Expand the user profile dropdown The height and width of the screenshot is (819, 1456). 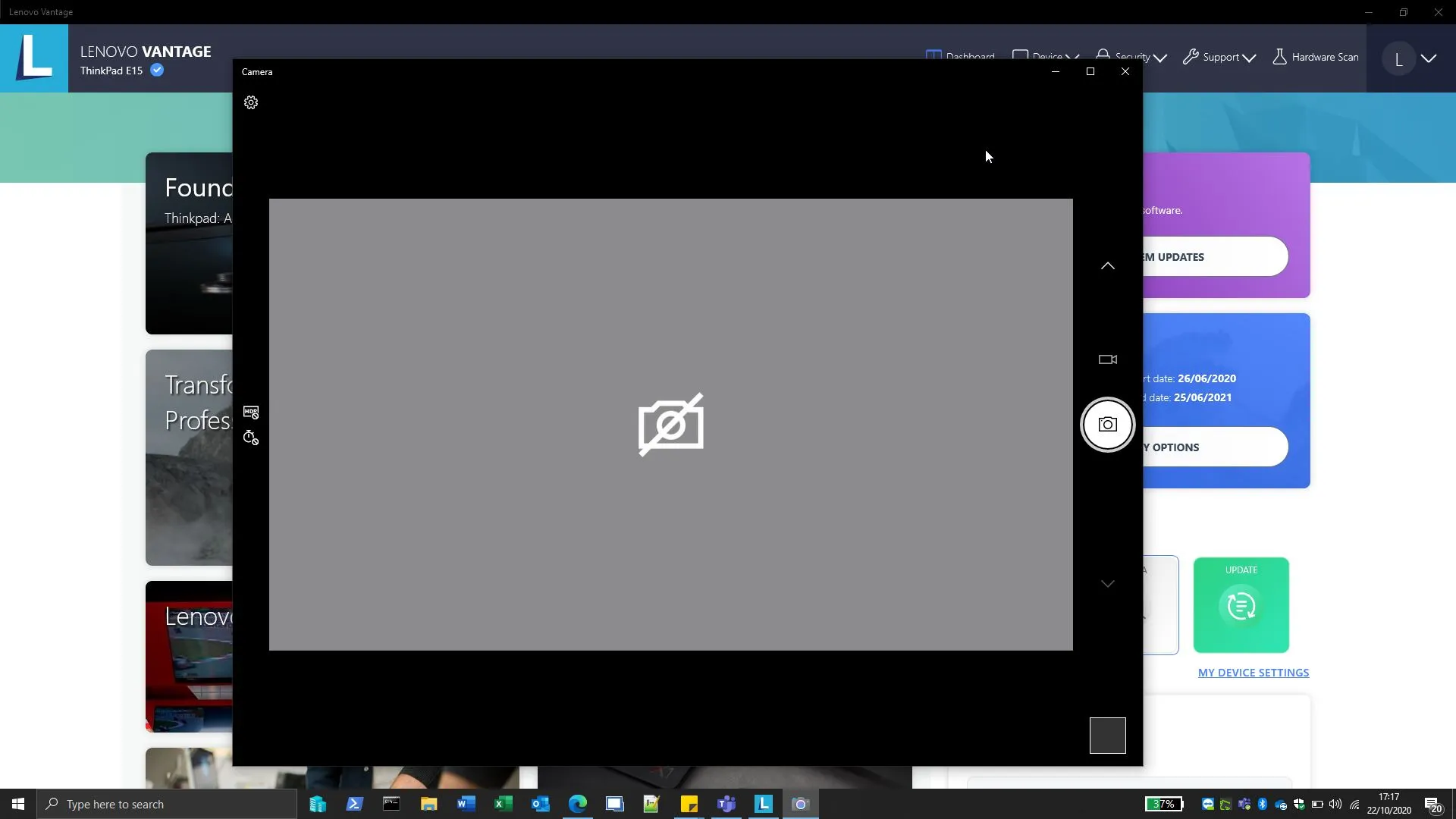[x=1429, y=58]
